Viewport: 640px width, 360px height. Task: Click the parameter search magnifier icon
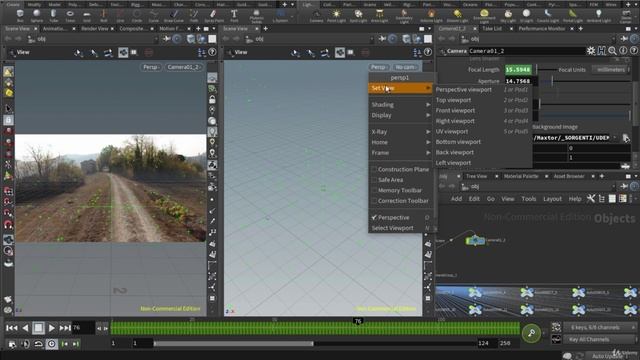click(612, 51)
